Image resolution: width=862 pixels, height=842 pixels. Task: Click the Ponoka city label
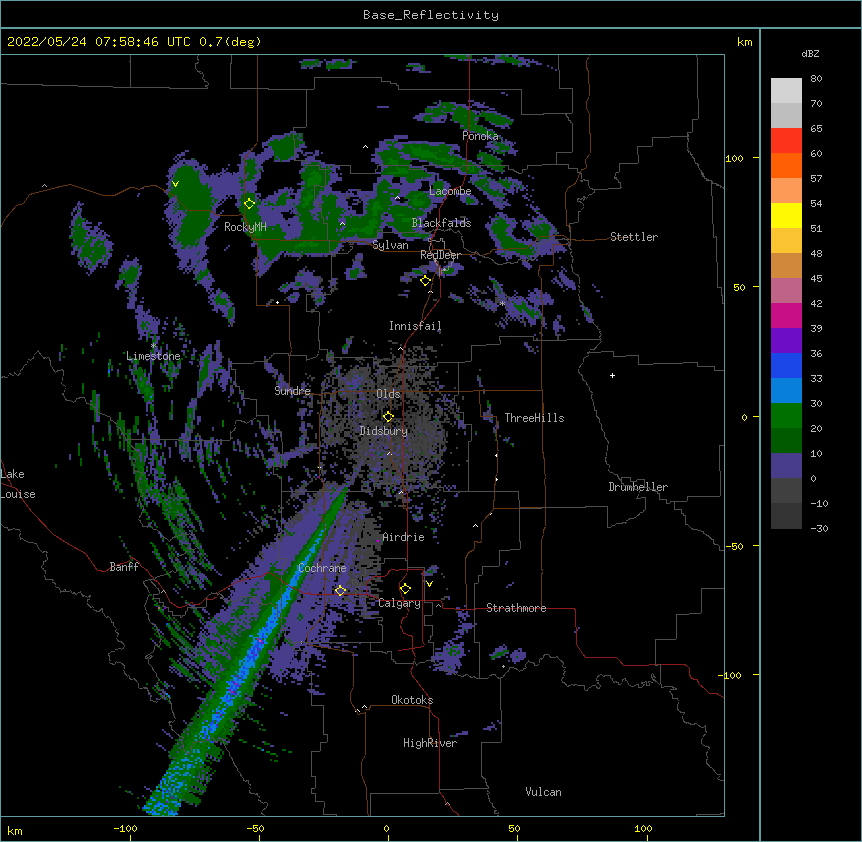[480, 136]
